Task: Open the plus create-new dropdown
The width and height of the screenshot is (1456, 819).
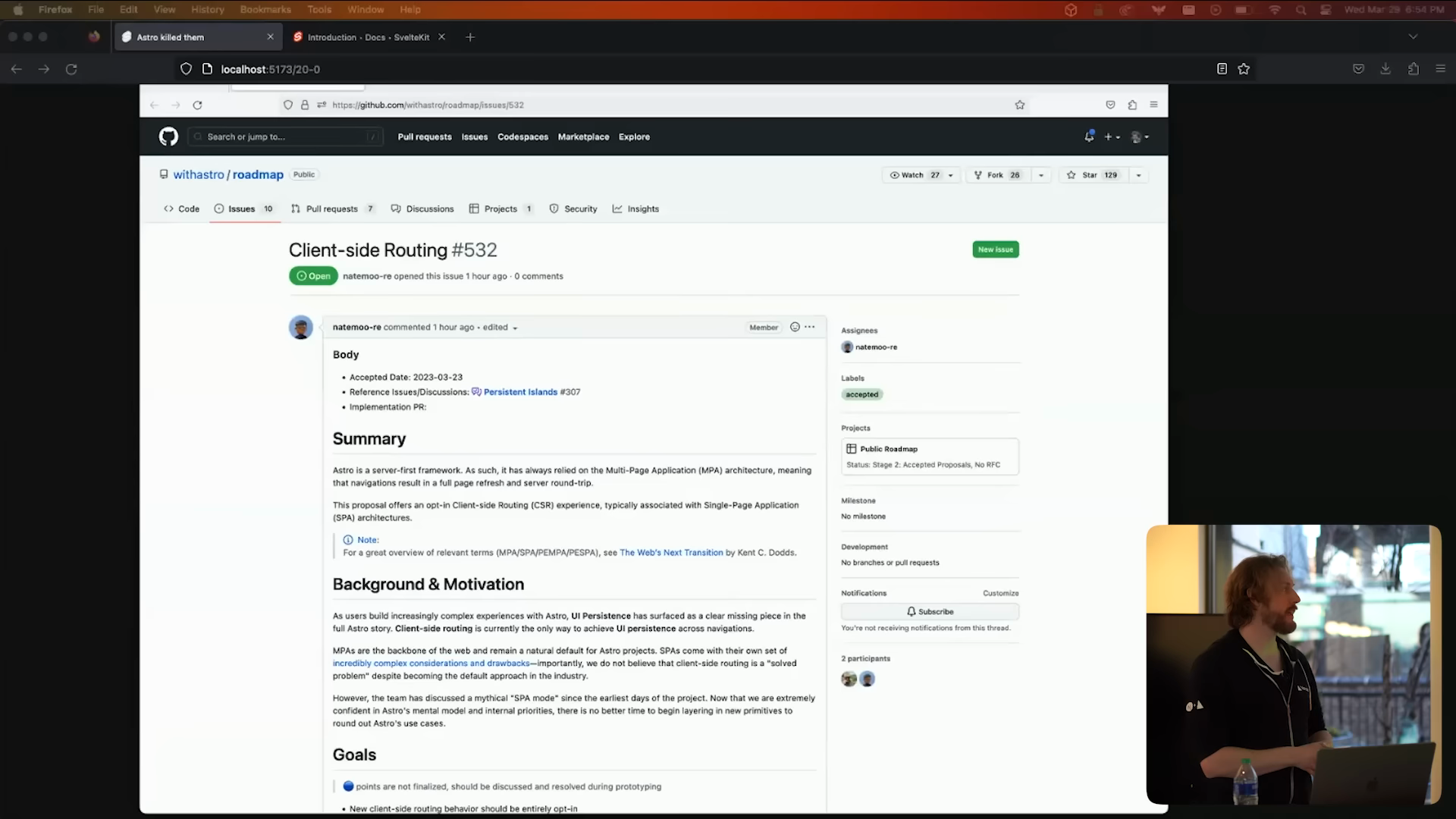Action: tap(1112, 137)
